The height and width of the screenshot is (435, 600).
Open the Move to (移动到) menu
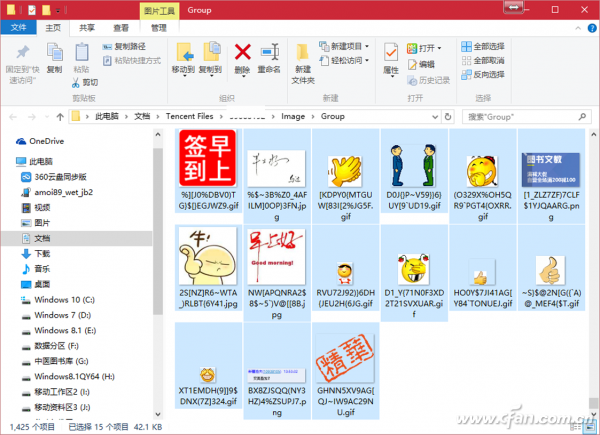coord(184,60)
